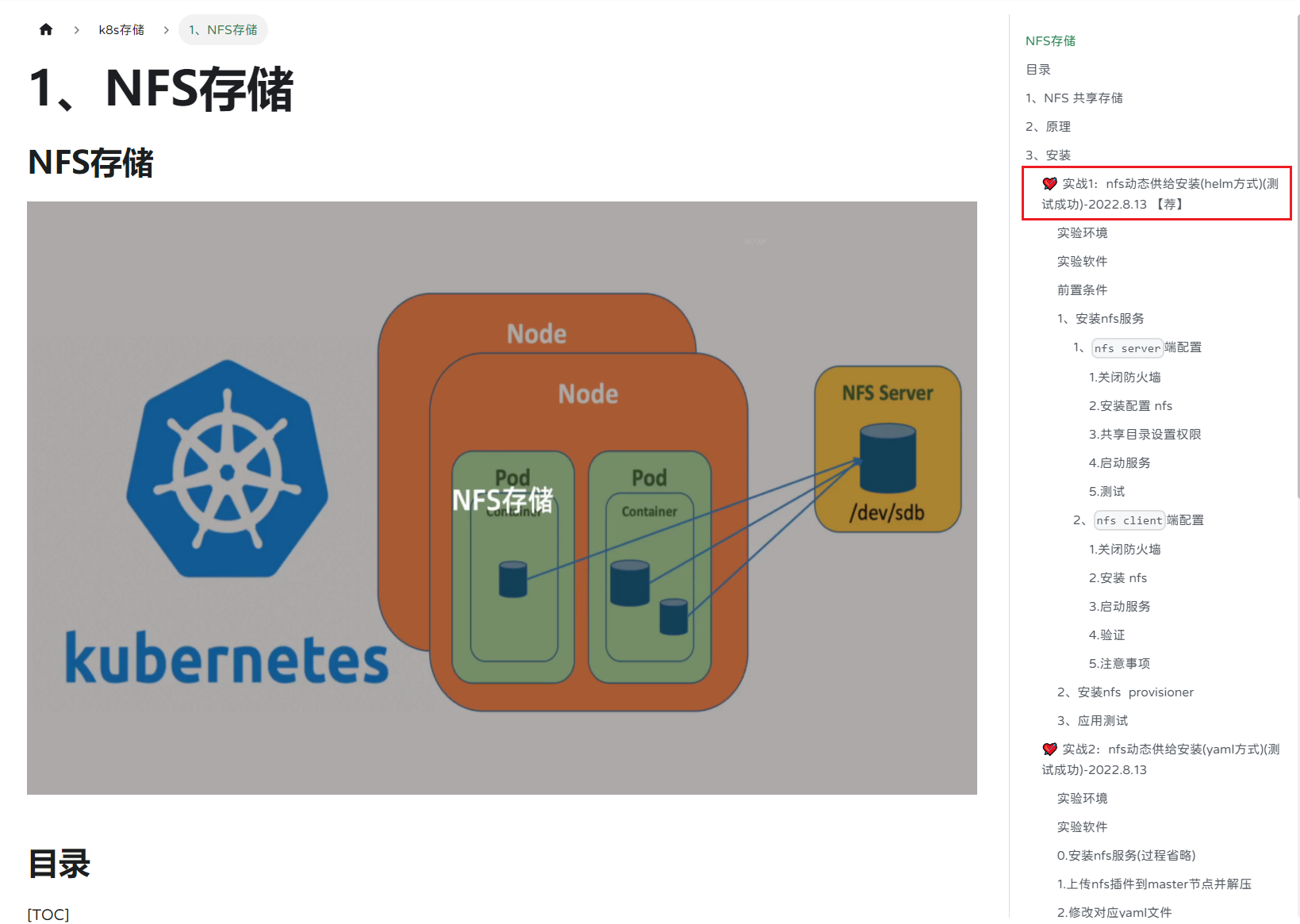The image size is (1300, 924).
Task: Go to 2、安装nfs provisioner entry
Action: (x=1125, y=692)
